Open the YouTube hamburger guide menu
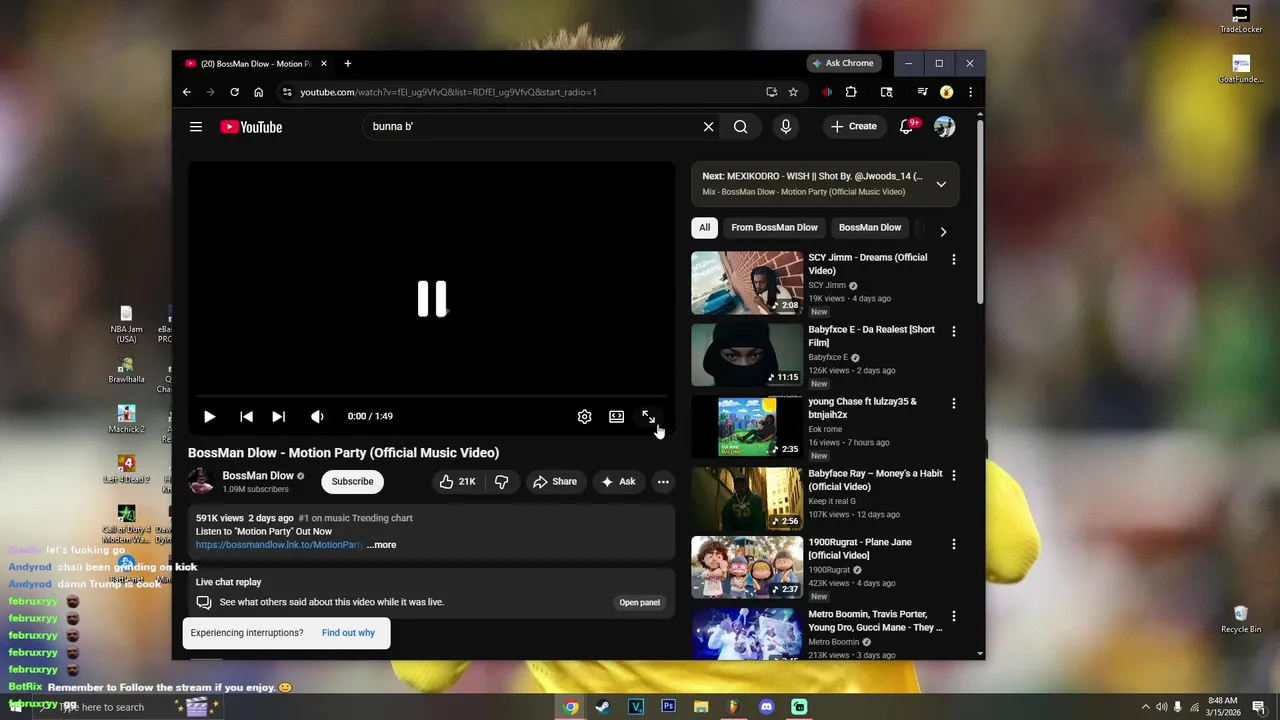1280x720 pixels. point(196,127)
